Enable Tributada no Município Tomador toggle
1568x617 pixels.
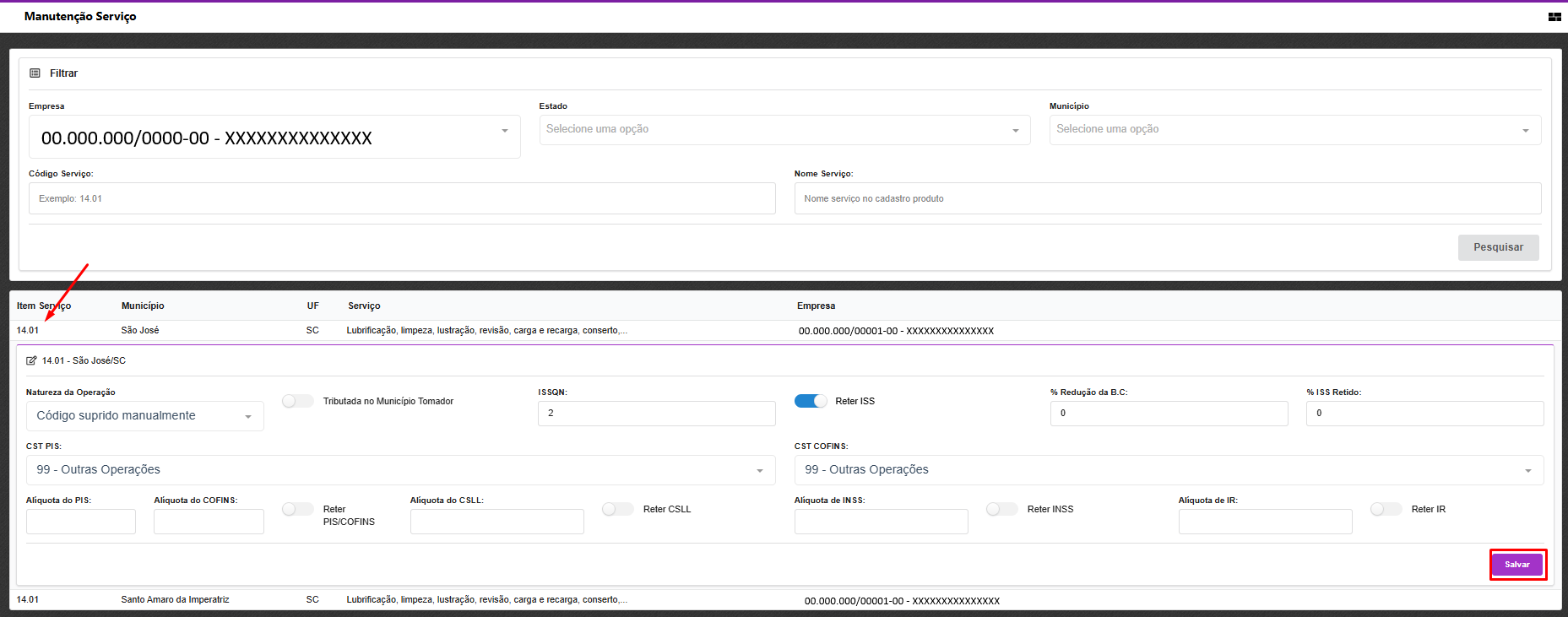click(297, 401)
